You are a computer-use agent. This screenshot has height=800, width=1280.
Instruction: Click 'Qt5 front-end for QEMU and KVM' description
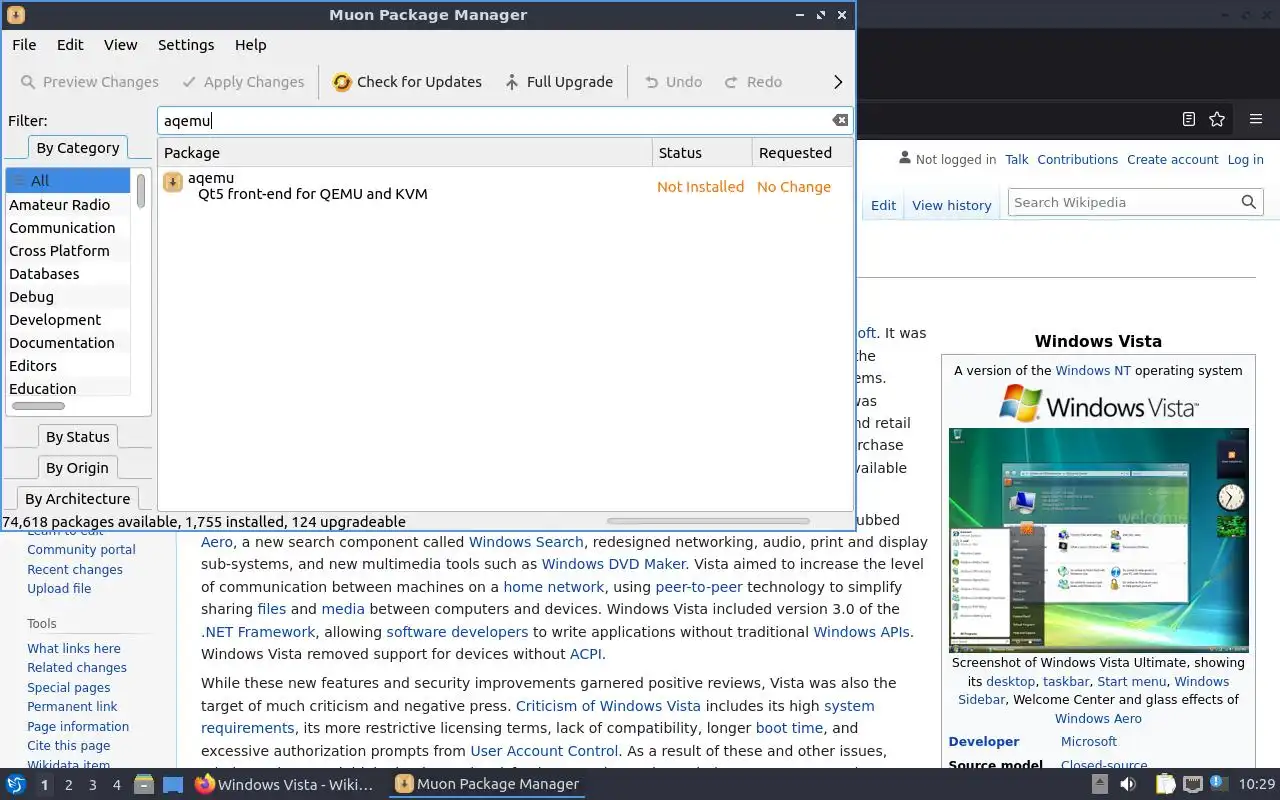[313, 194]
